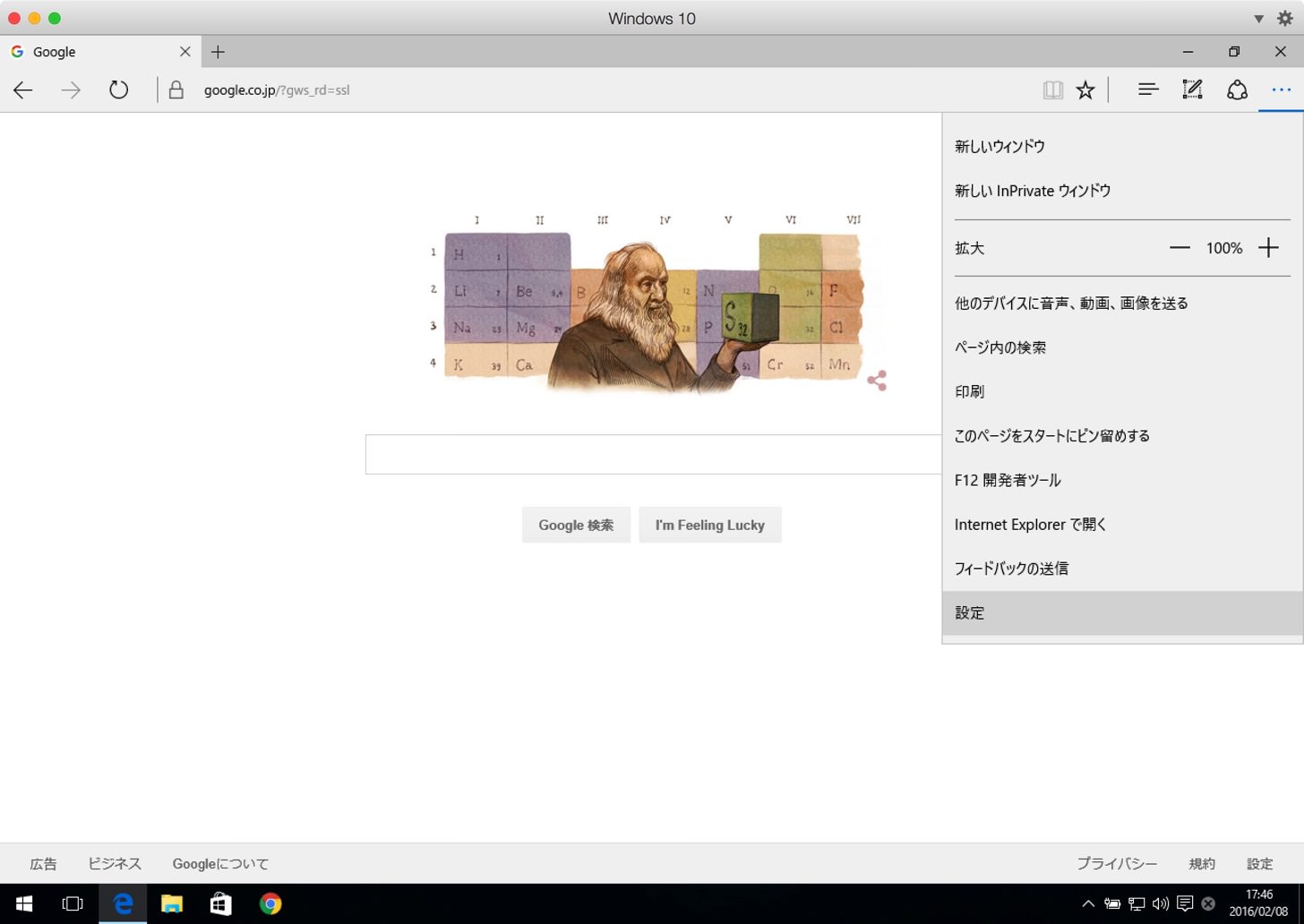Viewport: 1304px width, 924px height.
Task: Close the Google tab
Action: coord(185,52)
